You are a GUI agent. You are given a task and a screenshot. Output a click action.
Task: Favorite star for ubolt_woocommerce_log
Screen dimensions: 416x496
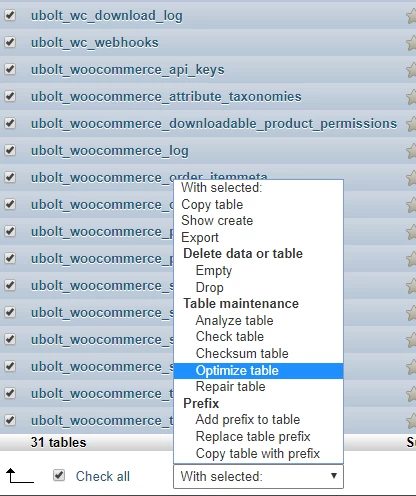[411, 151]
